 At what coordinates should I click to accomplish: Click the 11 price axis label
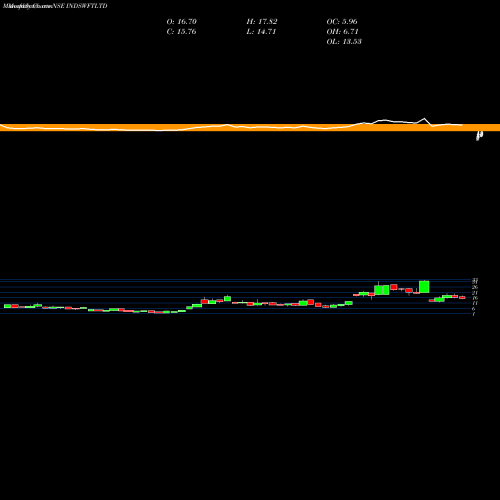click(x=475, y=303)
